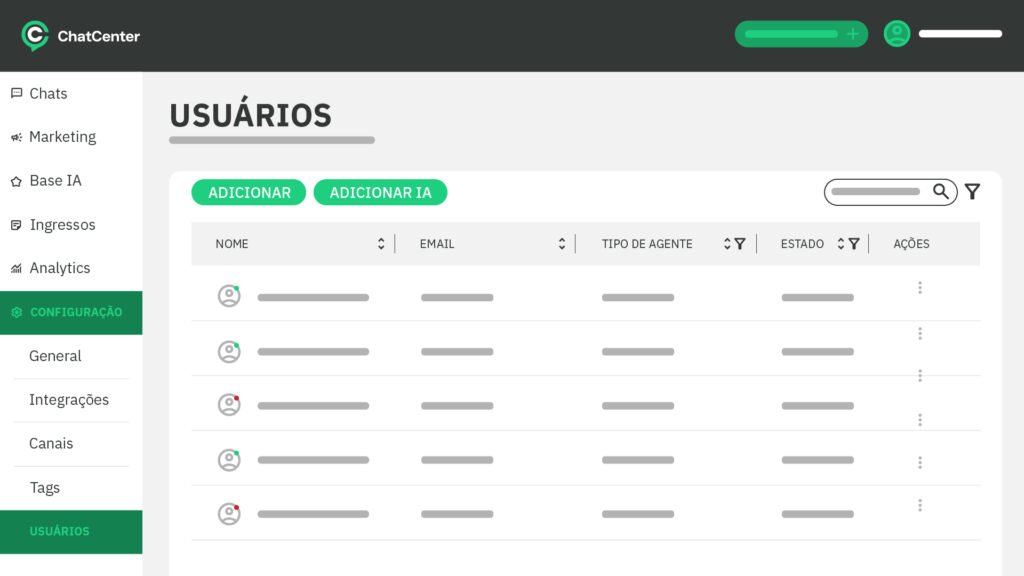Open the Chats section in sidebar
This screenshot has height=576, width=1024.
point(48,94)
